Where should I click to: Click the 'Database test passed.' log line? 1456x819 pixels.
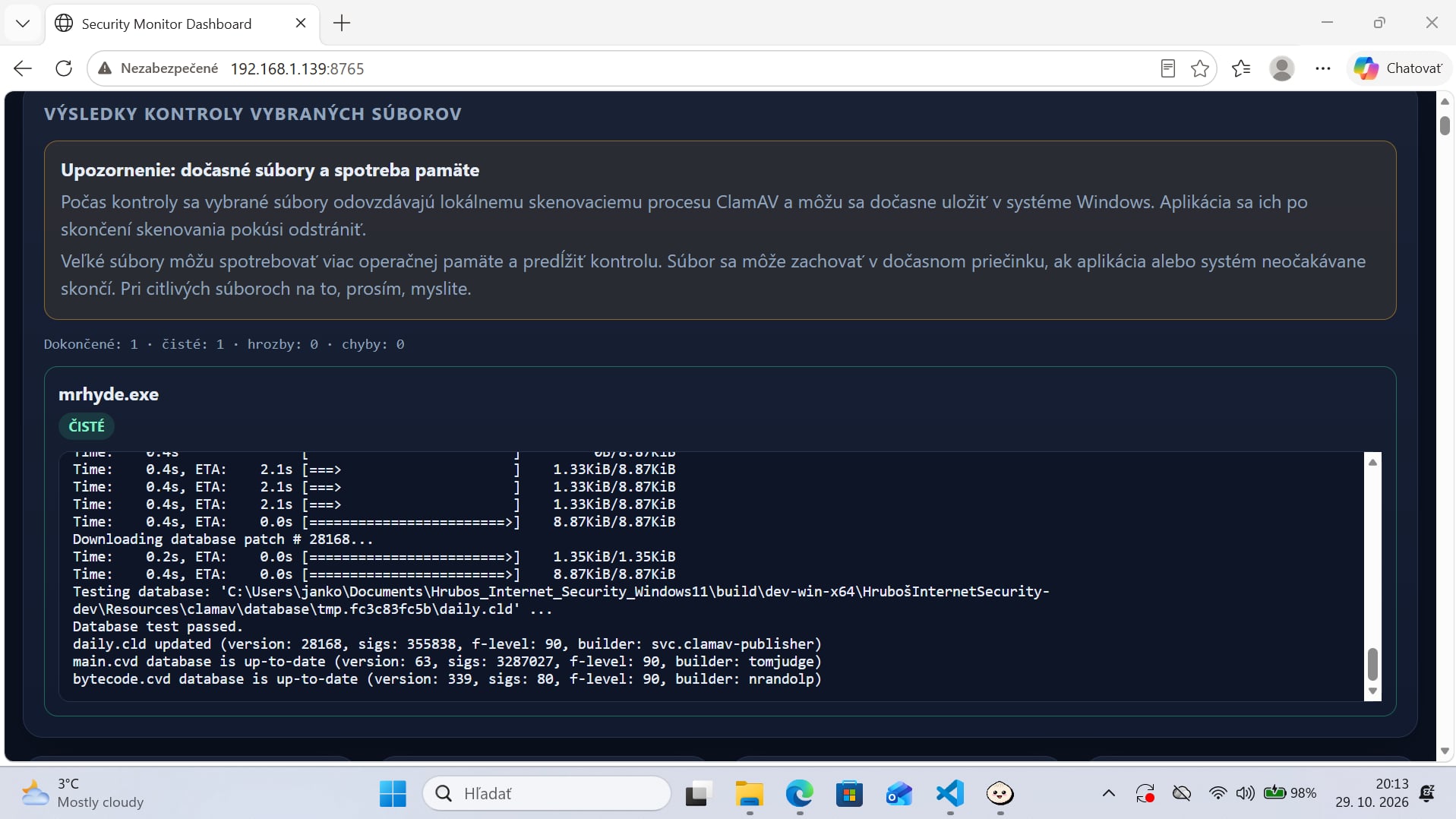pos(158,627)
